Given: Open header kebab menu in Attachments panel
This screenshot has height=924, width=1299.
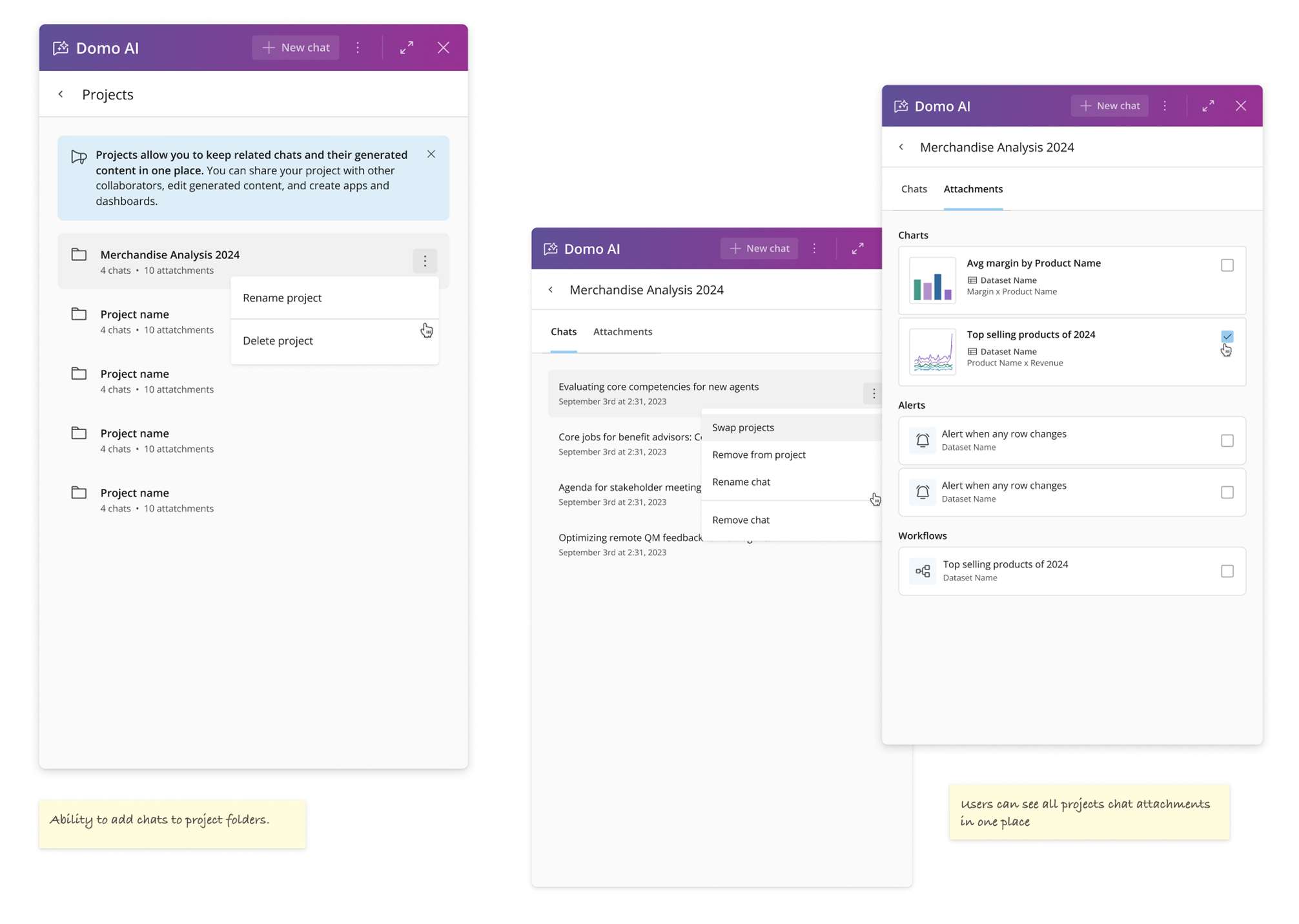Looking at the screenshot, I should [1165, 106].
